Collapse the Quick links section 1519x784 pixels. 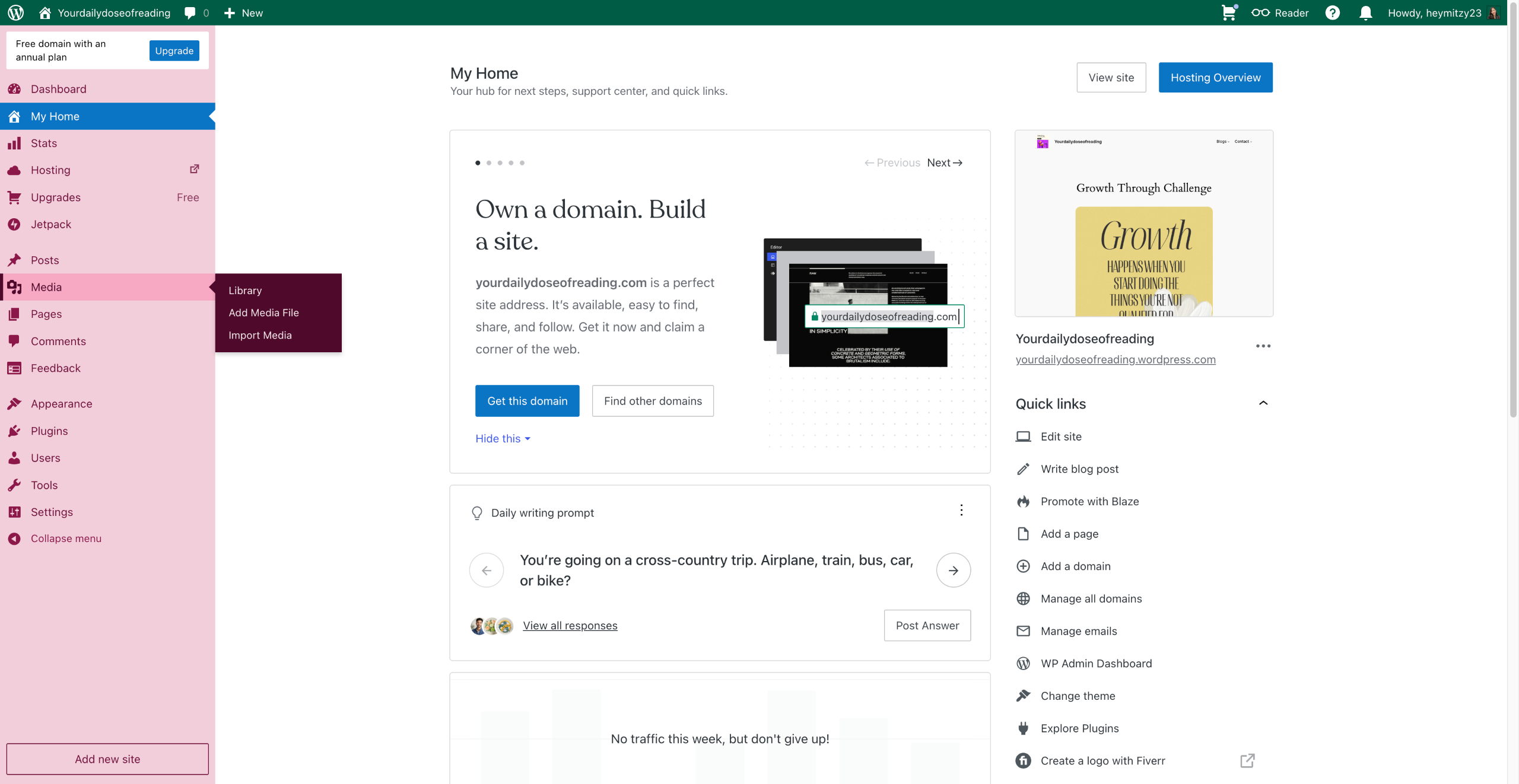(1263, 403)
